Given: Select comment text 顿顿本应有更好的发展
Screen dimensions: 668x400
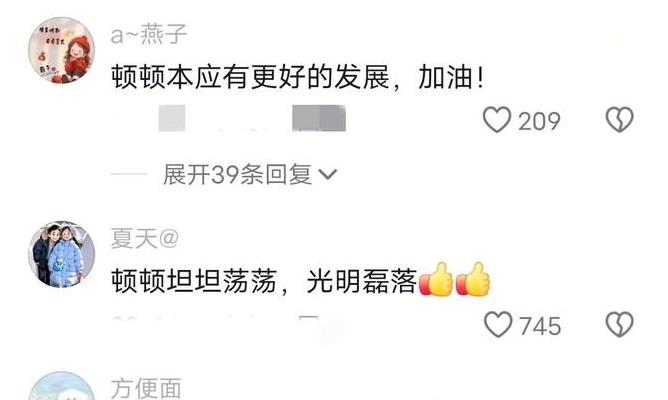Looking at the screenshot, I should point(250,78).
